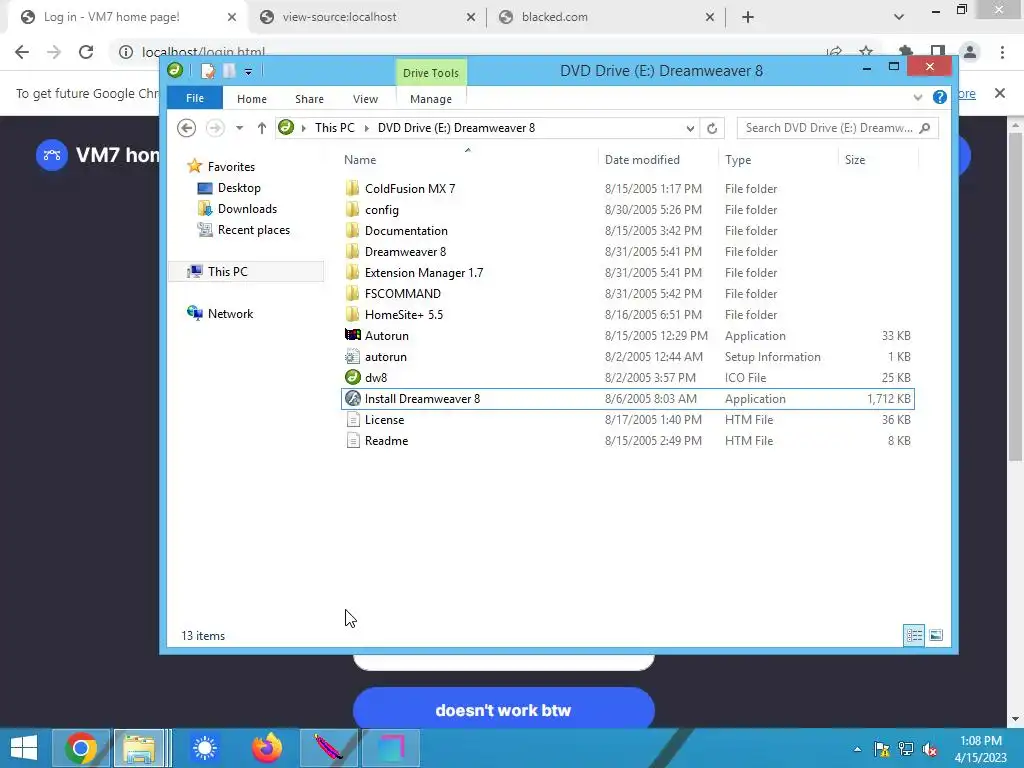Viewport: 1024px width, 768px height.
Task: Open Chrome three-dot menu
Action: click(1002, 52)
